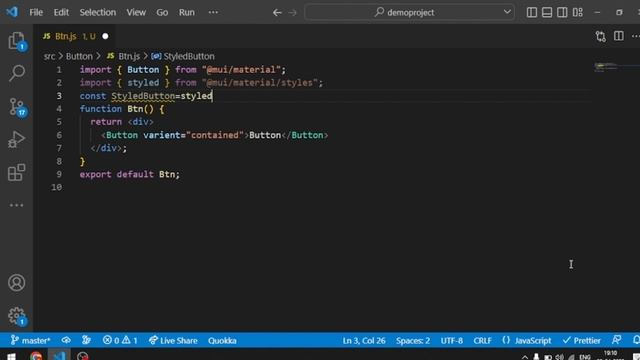Open Run and Debug view
Screen dimensions: 640x360
pos(16,140)
